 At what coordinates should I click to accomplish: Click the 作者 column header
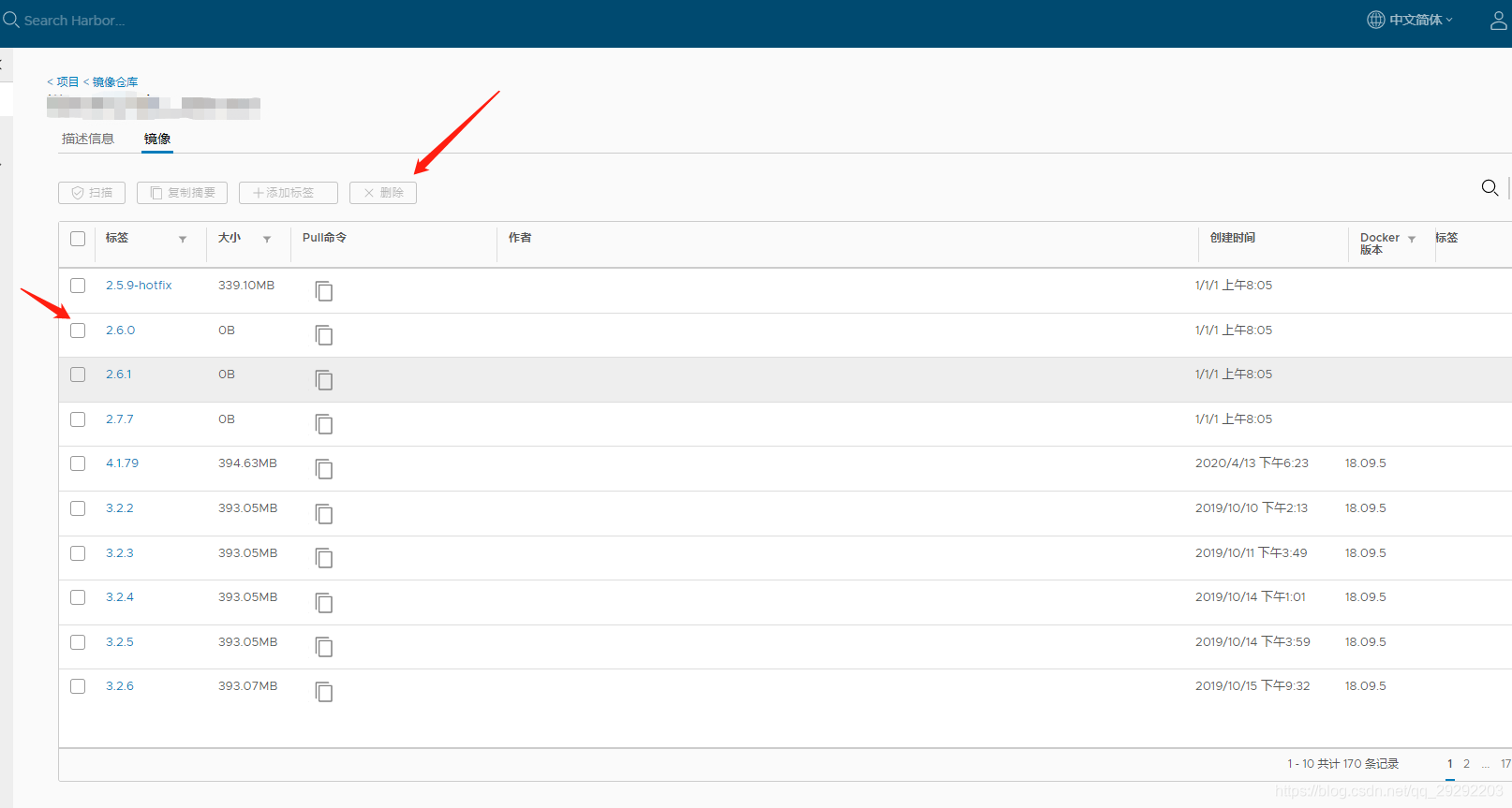520,238
